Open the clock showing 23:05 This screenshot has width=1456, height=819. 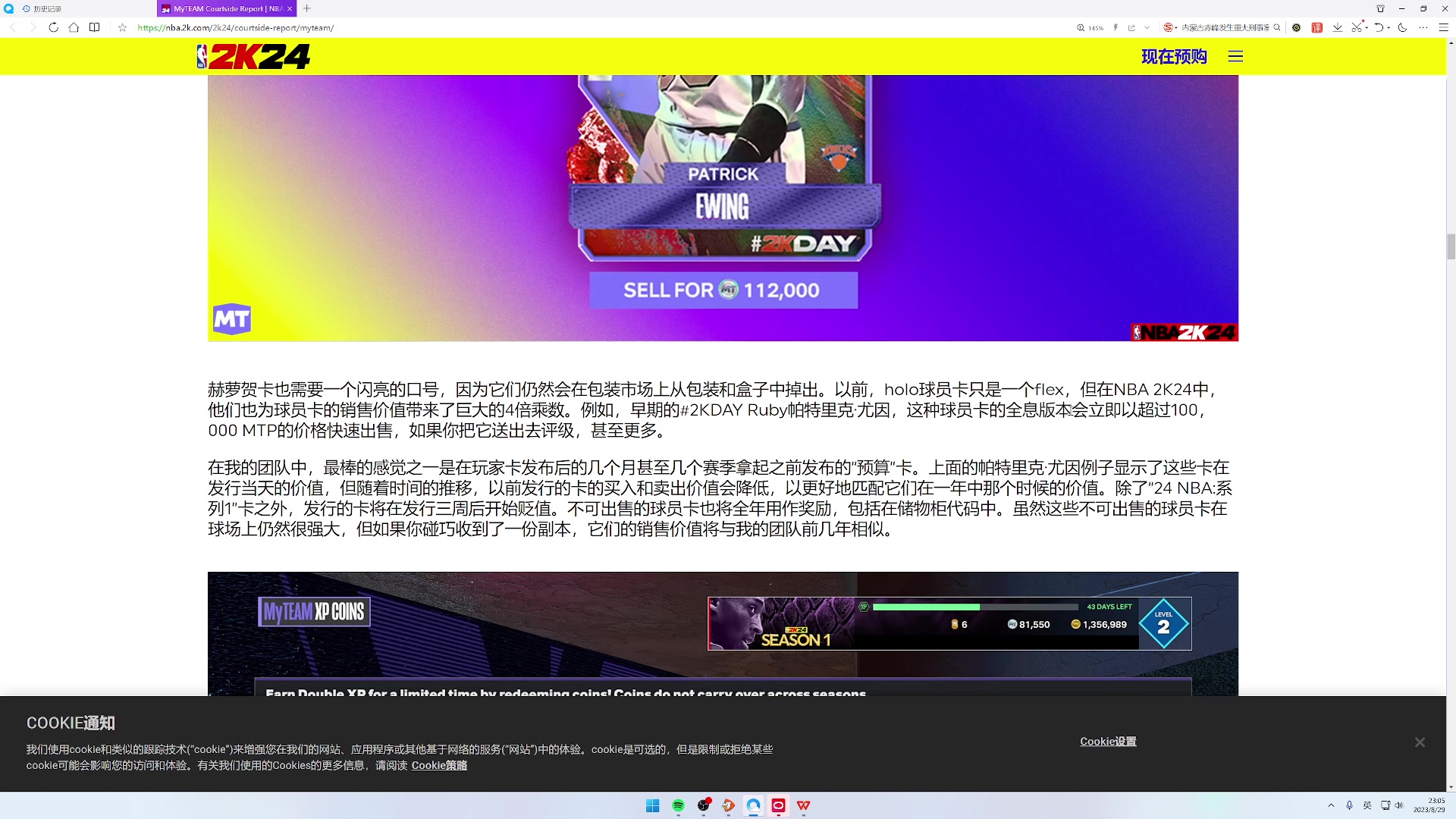click(1429, 805)
